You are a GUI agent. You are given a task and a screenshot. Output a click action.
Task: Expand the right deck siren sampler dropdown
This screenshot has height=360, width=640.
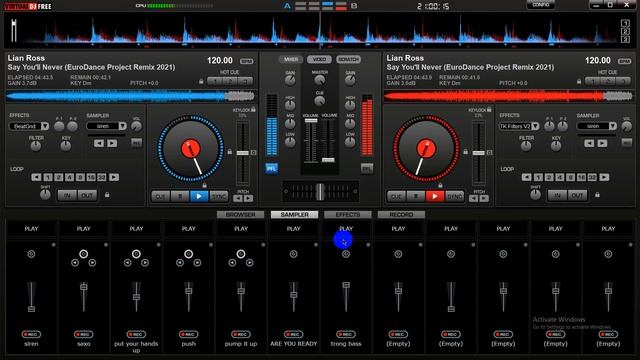pos(613,126)
